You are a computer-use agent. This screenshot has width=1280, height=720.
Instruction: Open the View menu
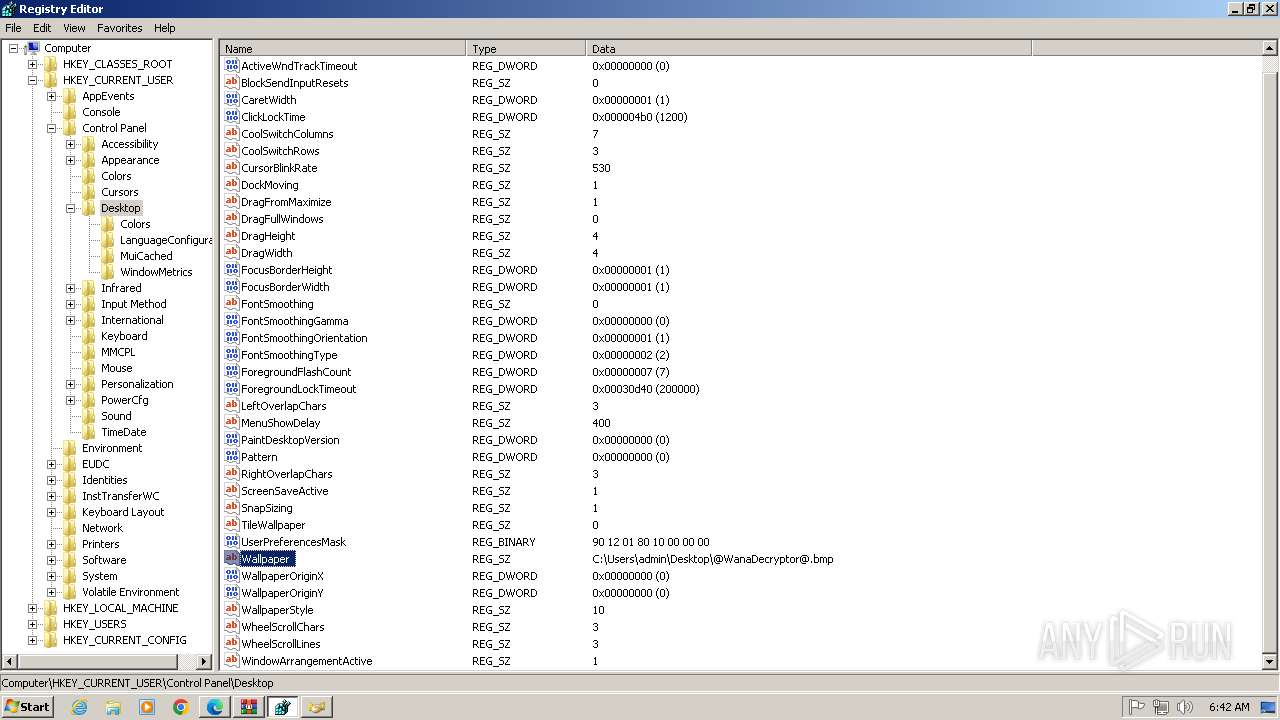tap(74, 28)
